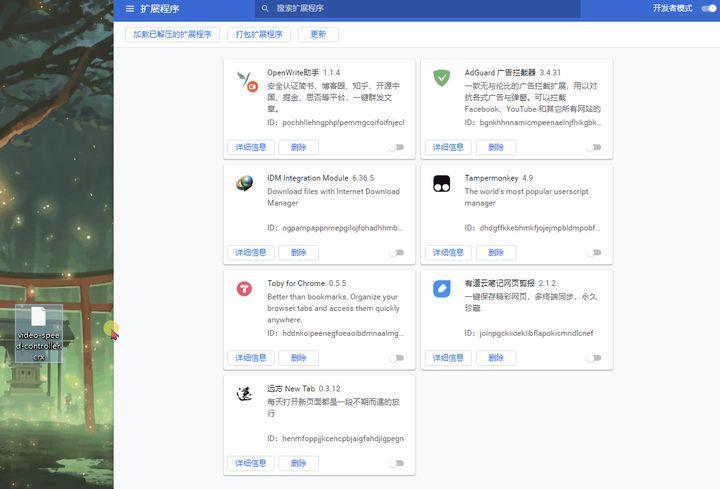Click the OpenWrite ID pochhllehngphplpemmgcoifoifnjecl

[343, 123]
